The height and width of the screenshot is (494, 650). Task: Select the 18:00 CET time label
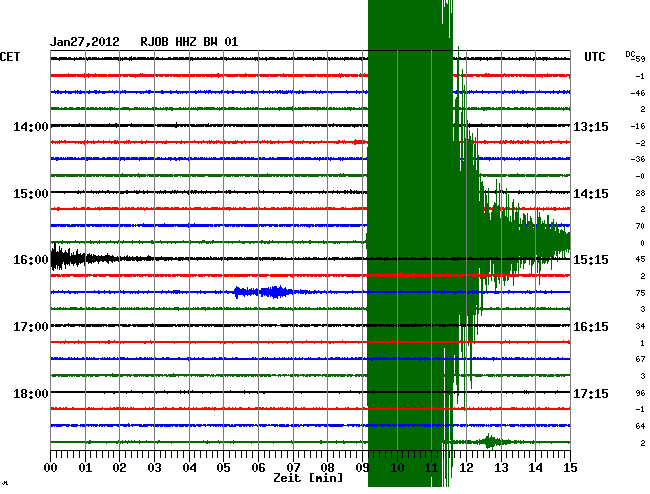[31, 393]
